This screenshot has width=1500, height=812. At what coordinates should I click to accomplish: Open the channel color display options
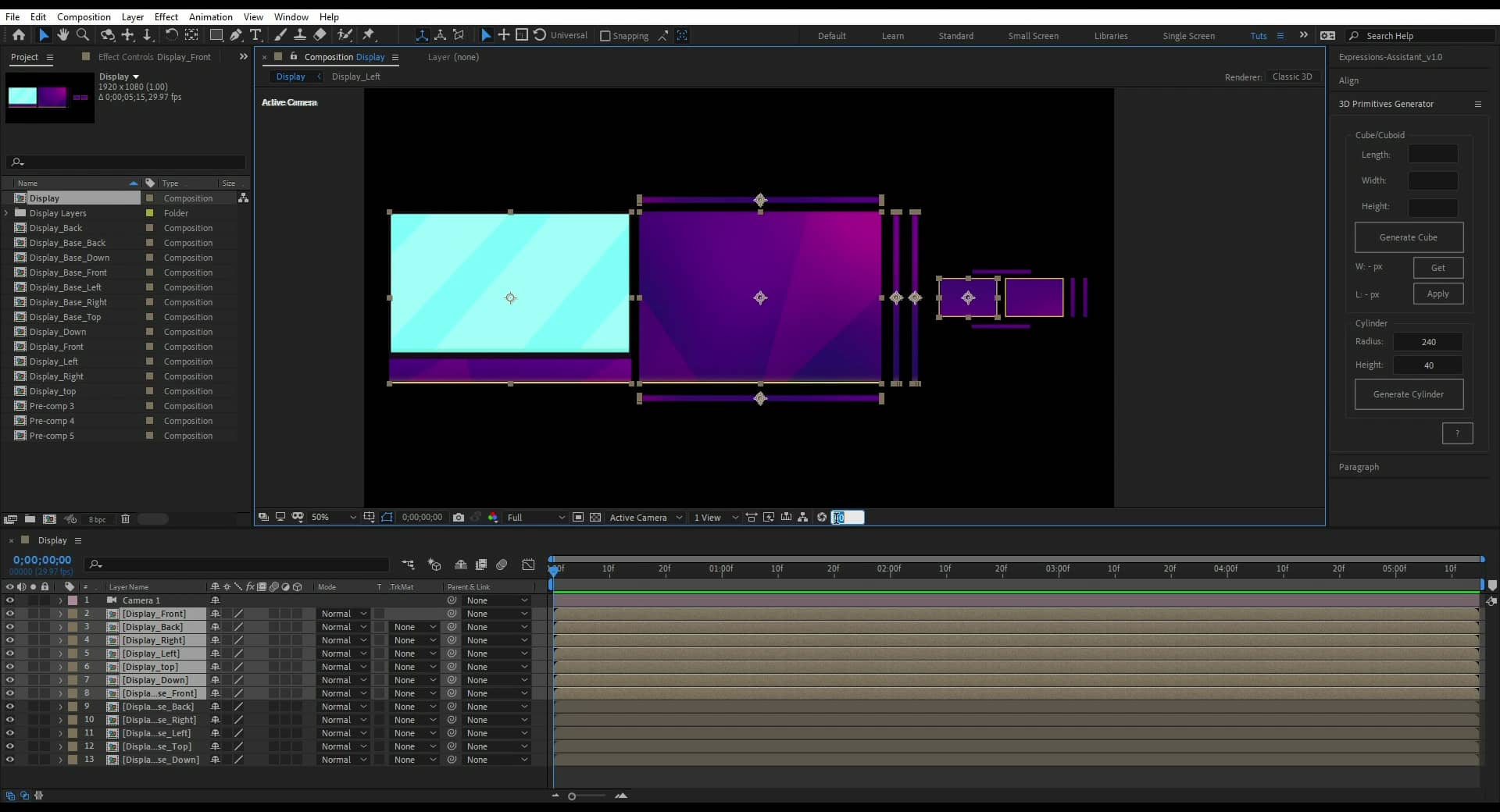pos(493,517)
